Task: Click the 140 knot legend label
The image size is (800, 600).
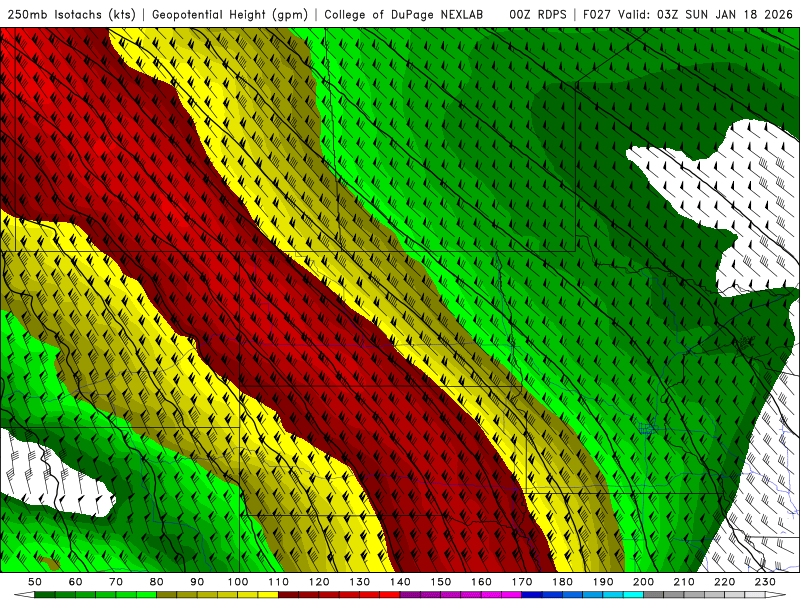Action: pos(400,582)
